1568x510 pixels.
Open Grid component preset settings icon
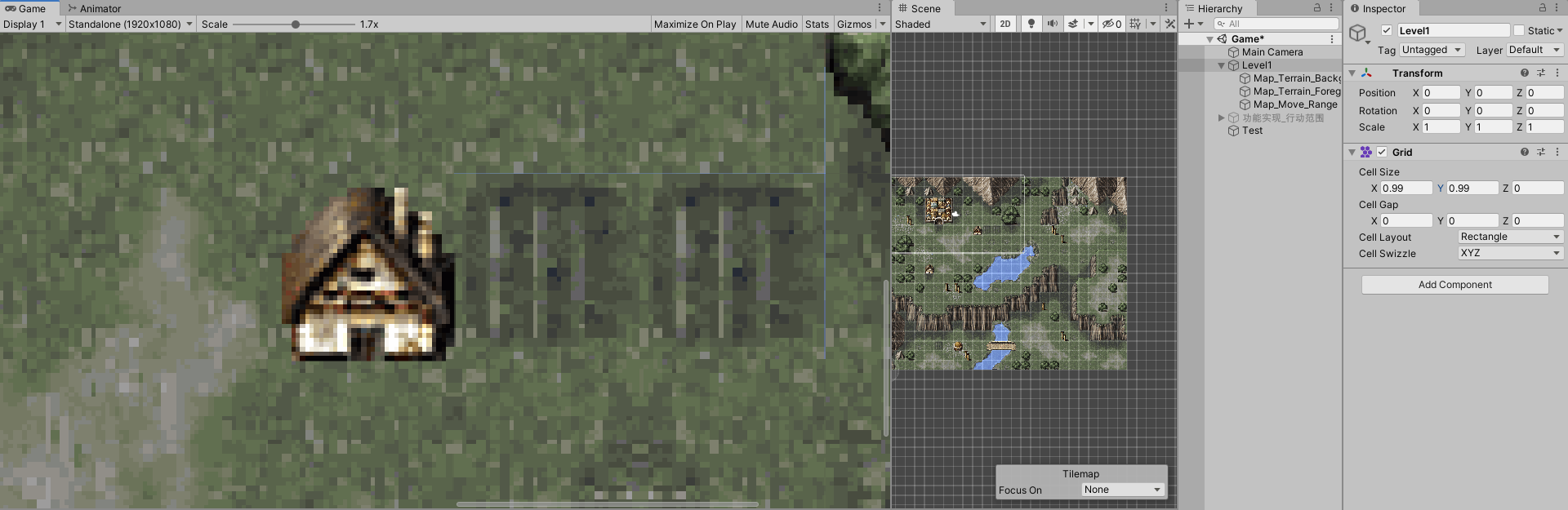pos(1541,152)
